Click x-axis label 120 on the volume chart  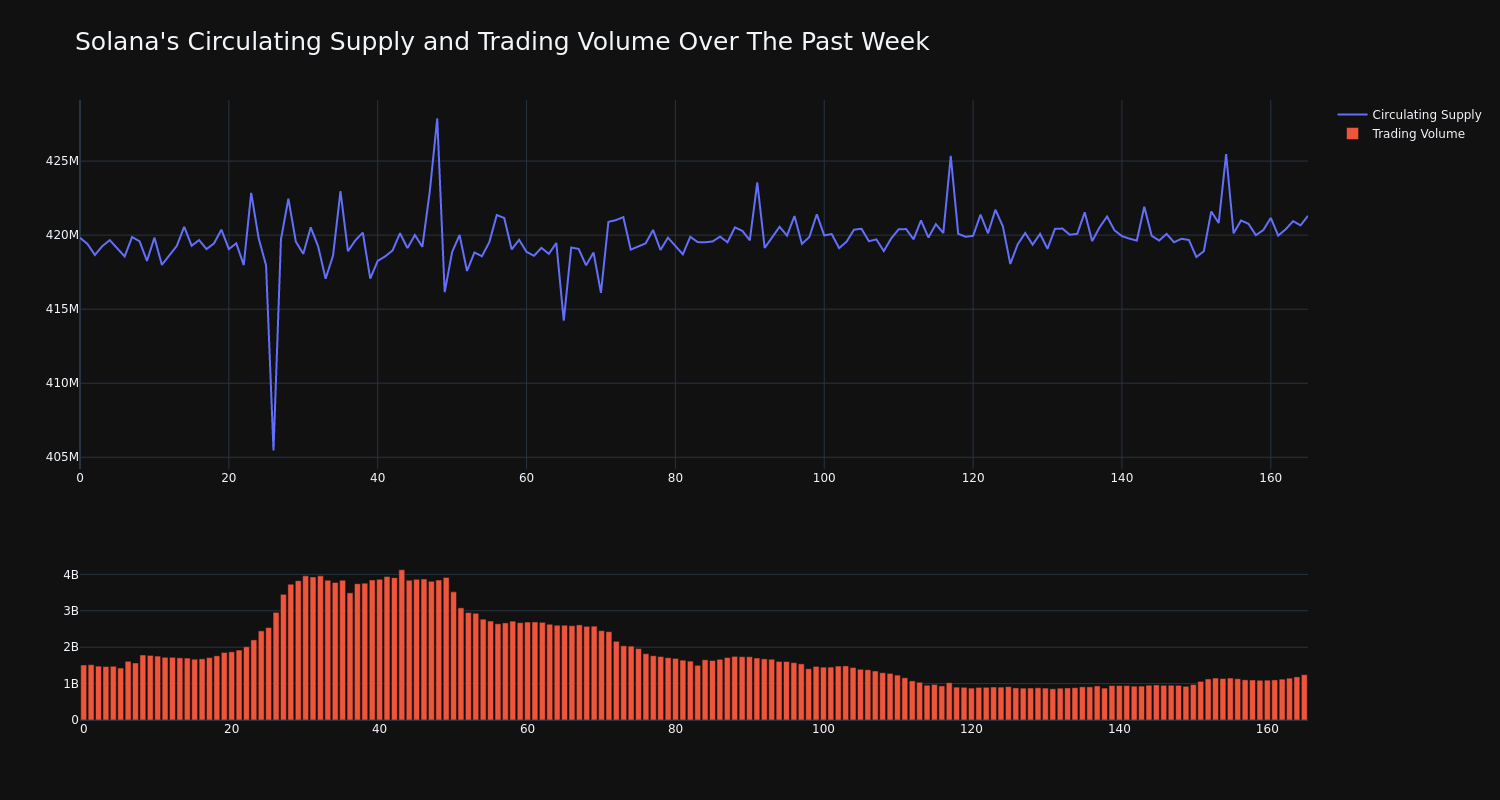click(971, 729)
